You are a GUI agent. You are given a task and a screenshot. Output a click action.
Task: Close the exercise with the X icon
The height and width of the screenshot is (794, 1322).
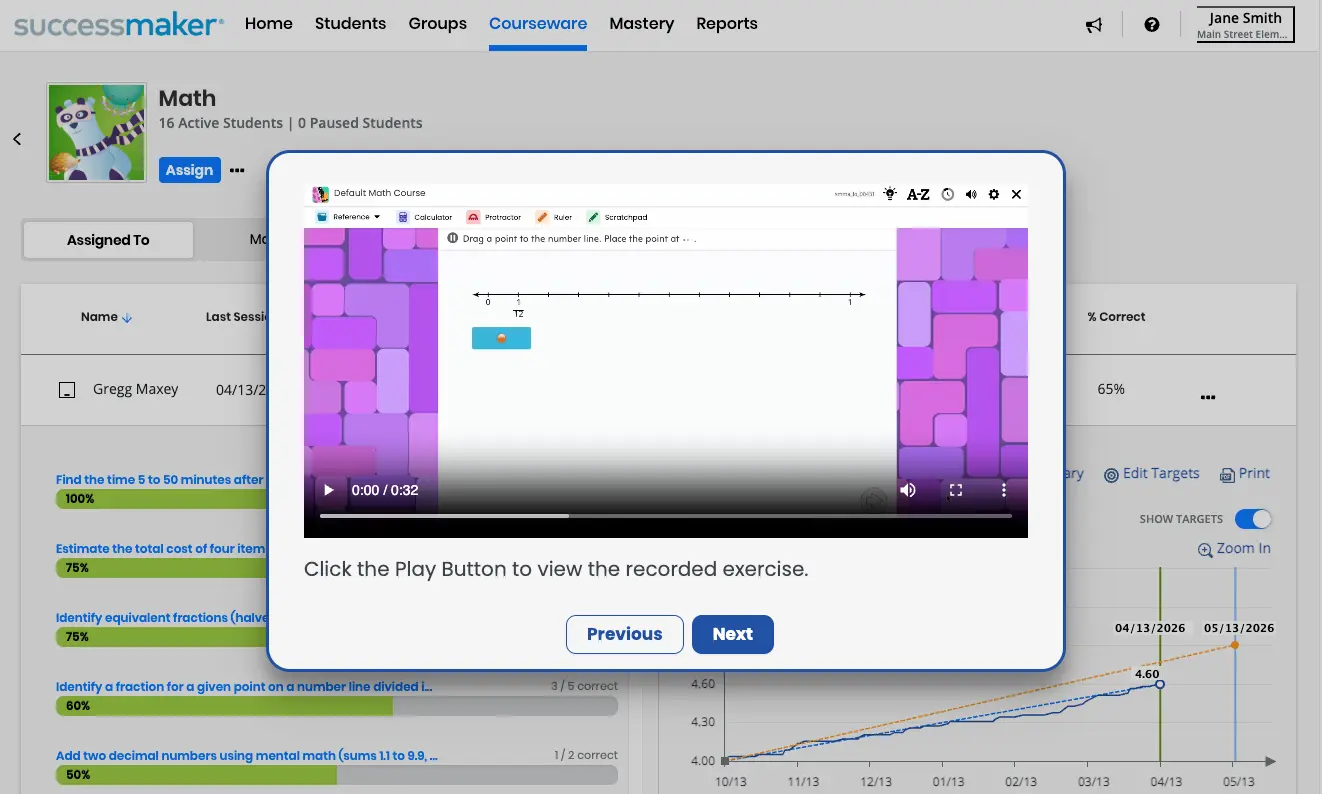pos(1017,194)
